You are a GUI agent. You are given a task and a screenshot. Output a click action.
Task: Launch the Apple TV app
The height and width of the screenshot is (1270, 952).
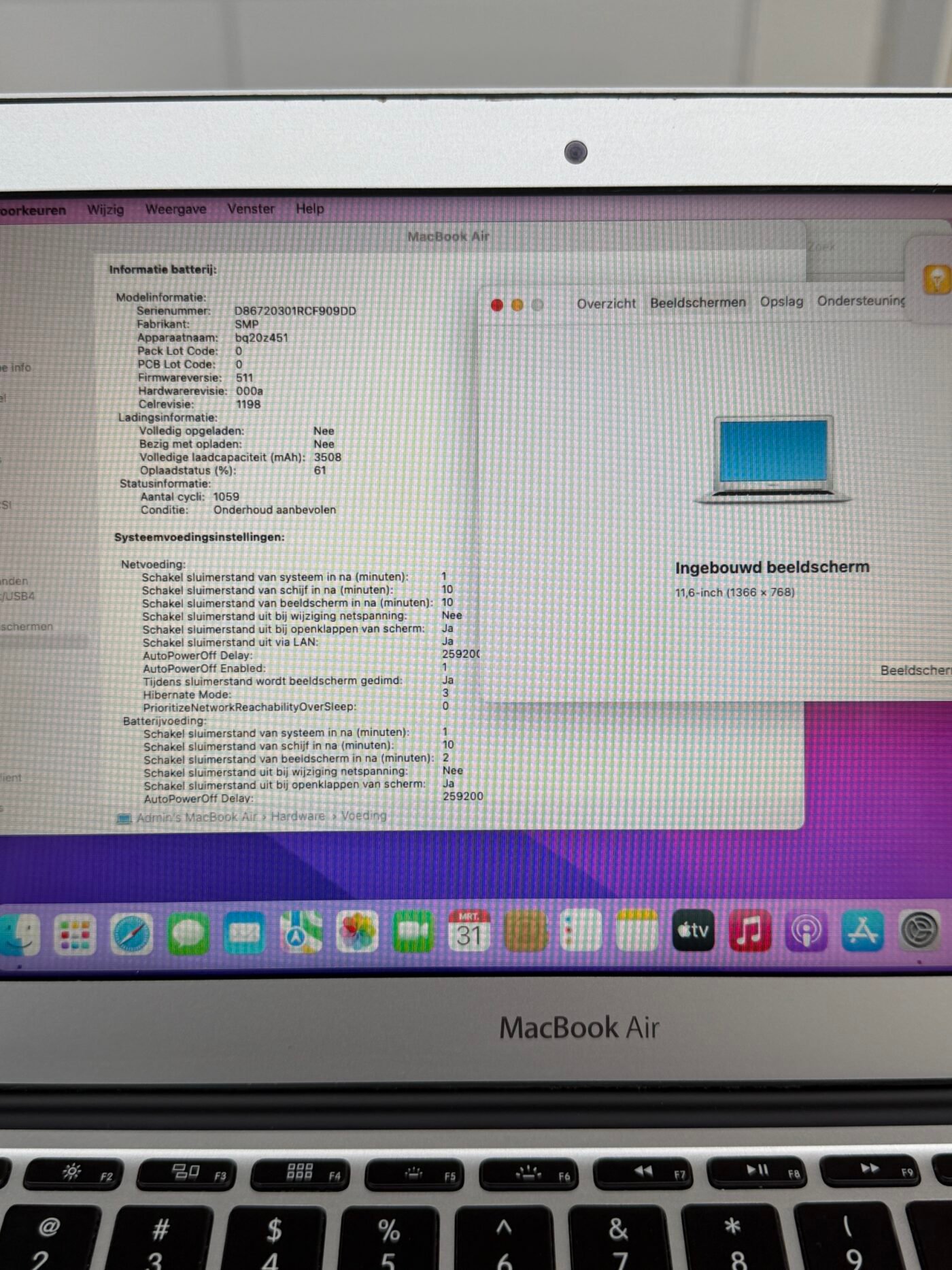(x=693, y=930)
